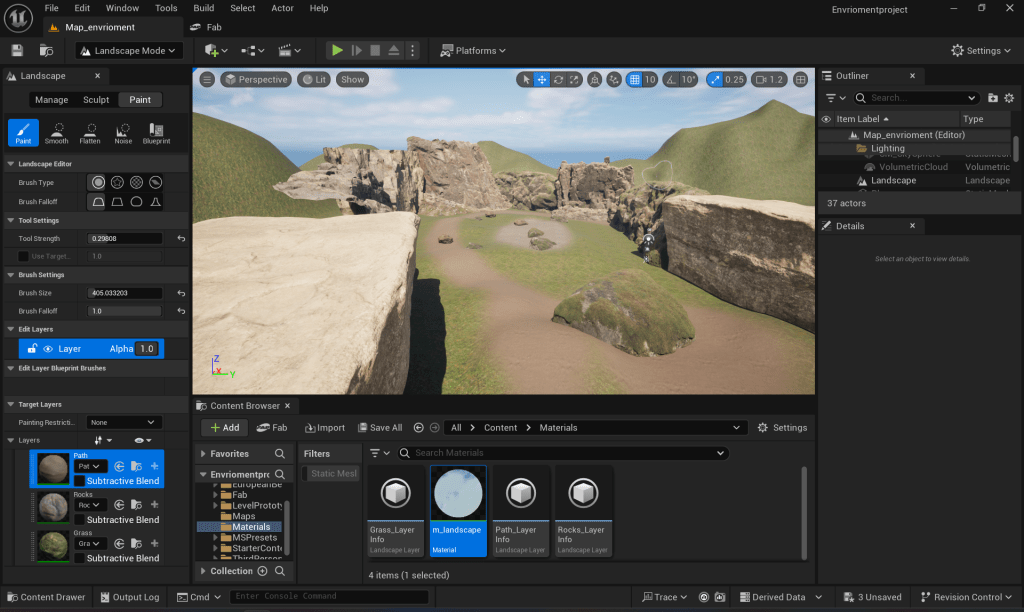1024x612 pixels.
Task: Reset Brush Size to default arrow
Action: pyautogui.click(x=181, y=293)
